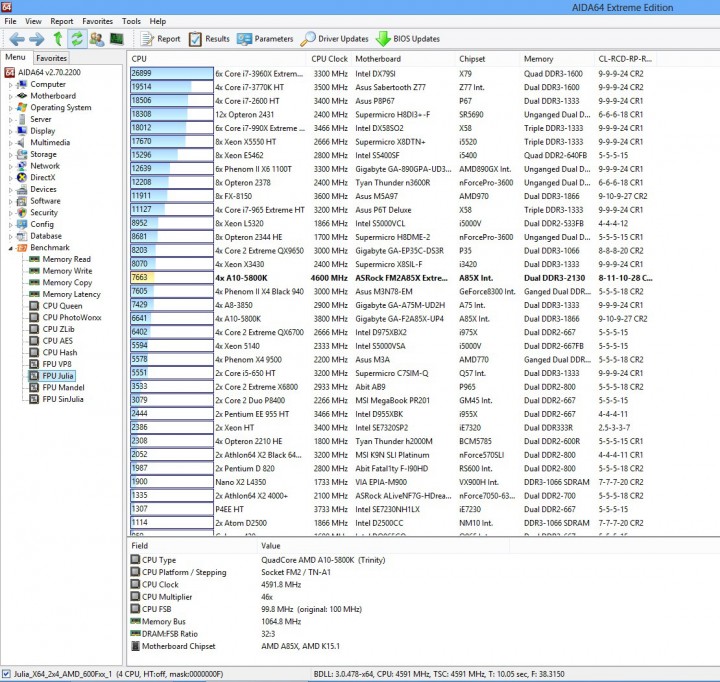This screenshot has width=720, height=682.
Task: Select the CPU Hash benchmark icon
Action: [34, 352]
